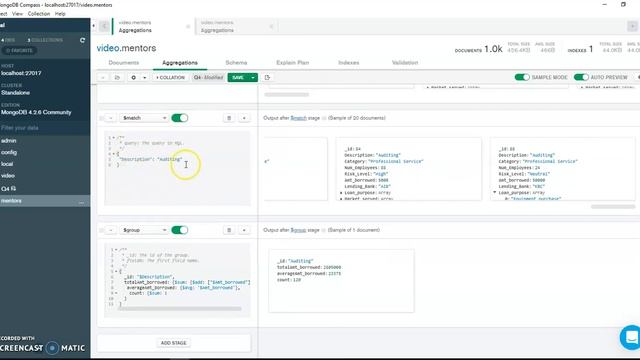The image size is (640, 360).
Task: Collapse Loan_purpose array in _id 88 document
Action: click(x=494, y=192)
